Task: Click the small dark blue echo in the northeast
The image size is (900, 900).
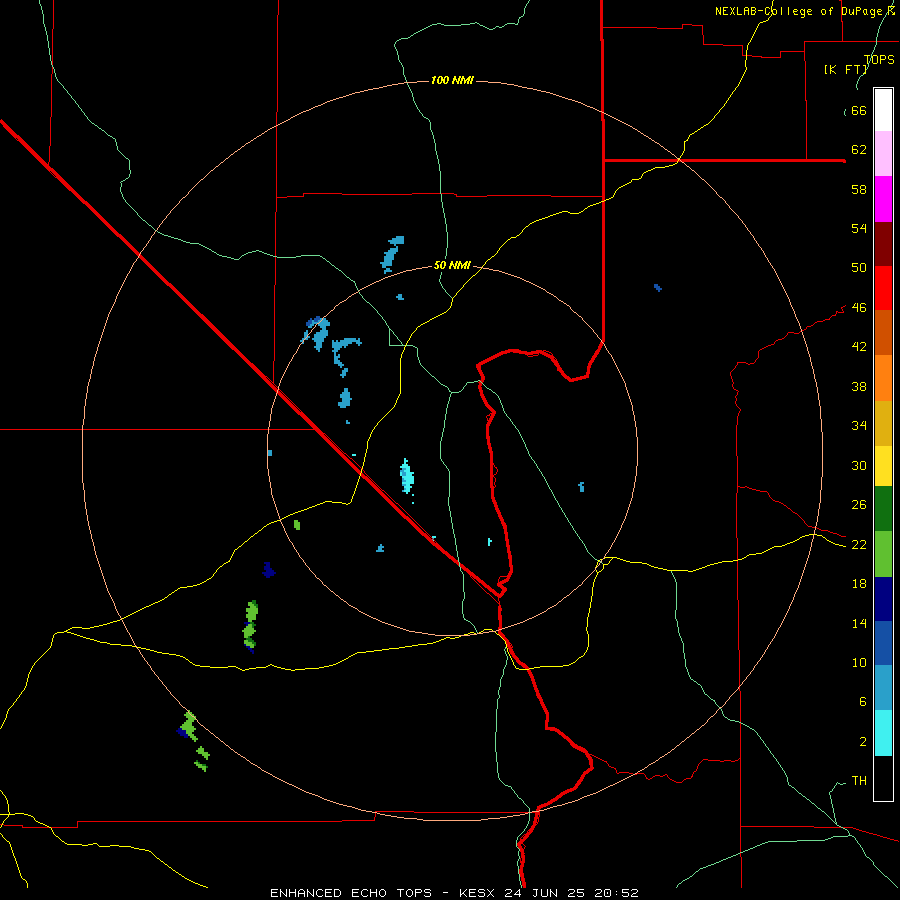Action: tap(658, 288)
